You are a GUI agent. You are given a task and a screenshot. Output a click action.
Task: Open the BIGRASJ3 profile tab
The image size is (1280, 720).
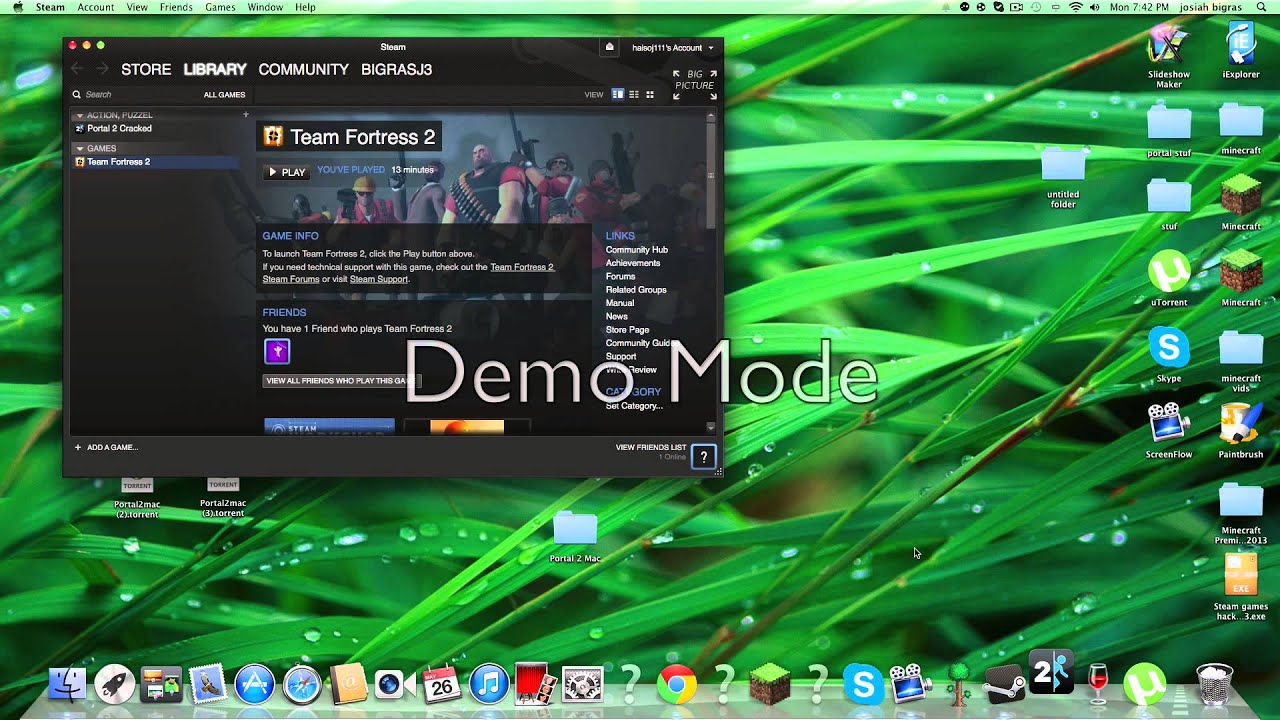[397, 69]
